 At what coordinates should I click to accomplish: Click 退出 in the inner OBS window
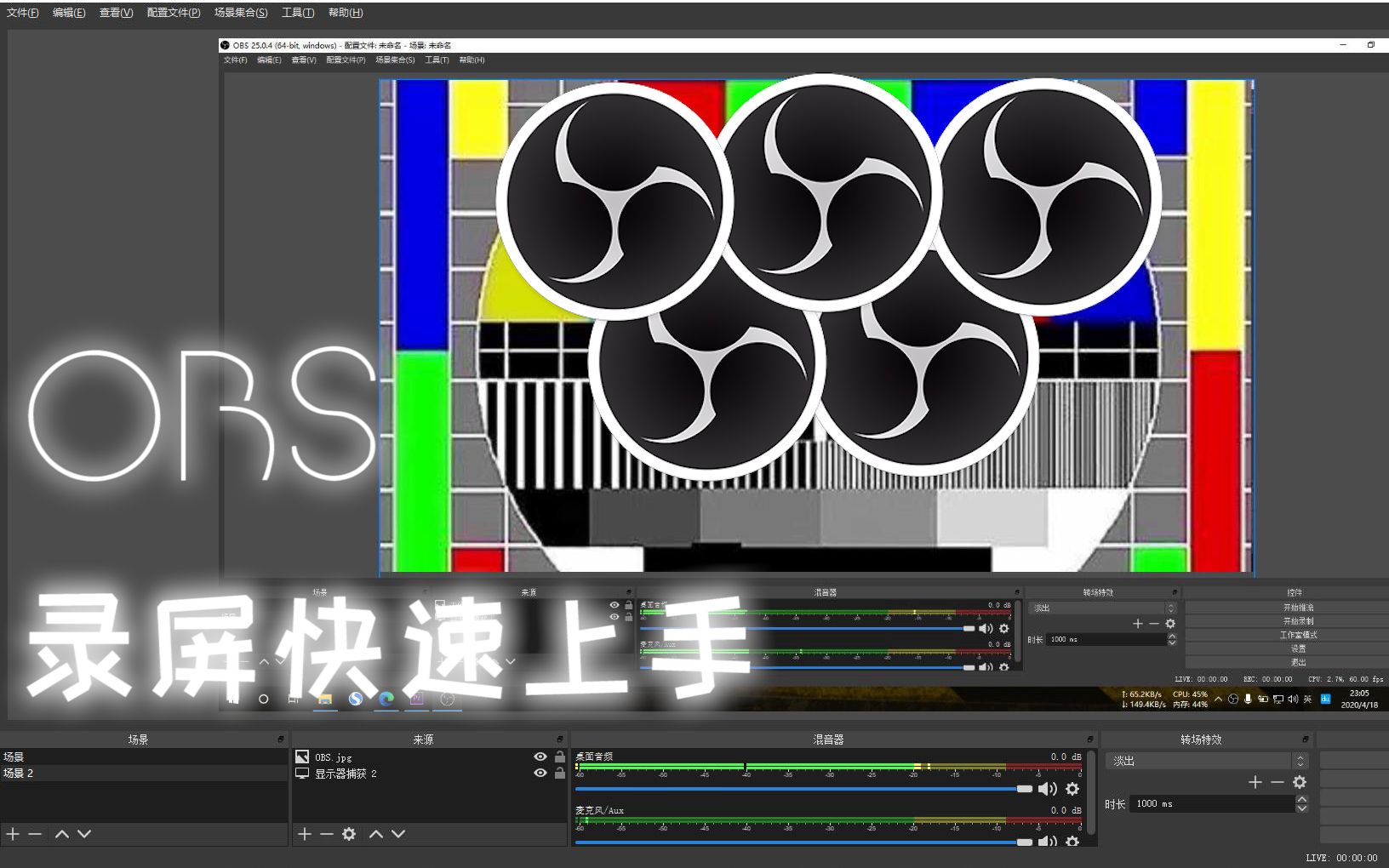tap(1298, 662)
